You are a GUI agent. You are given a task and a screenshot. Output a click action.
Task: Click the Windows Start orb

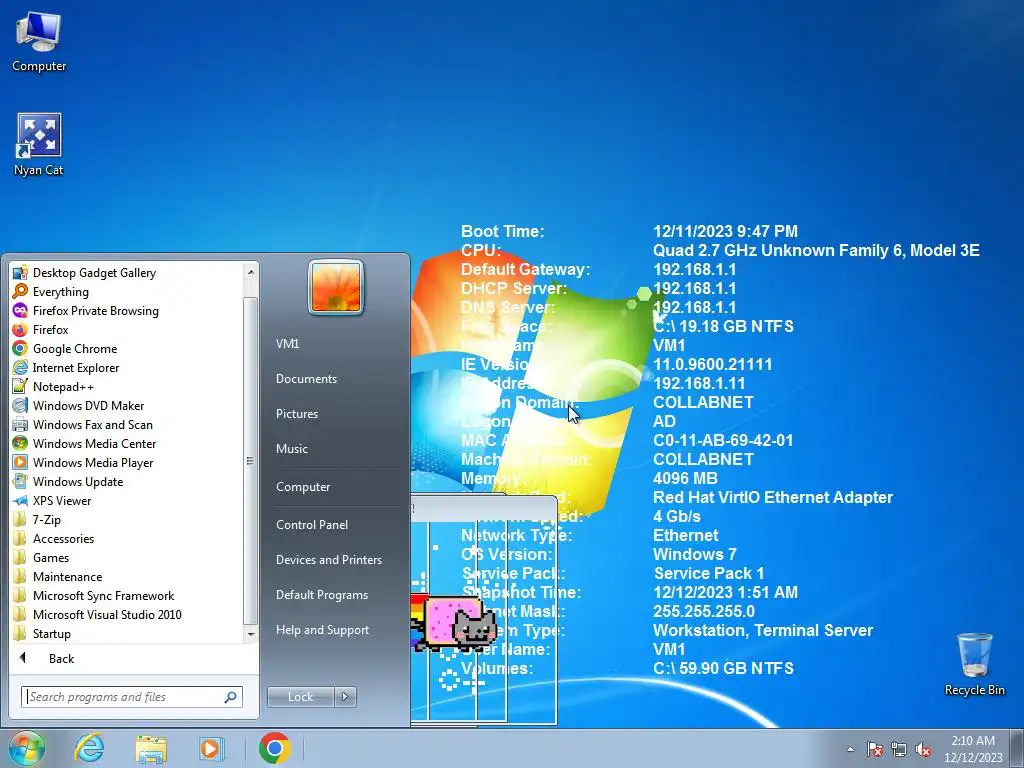click(x=27, y=748)
